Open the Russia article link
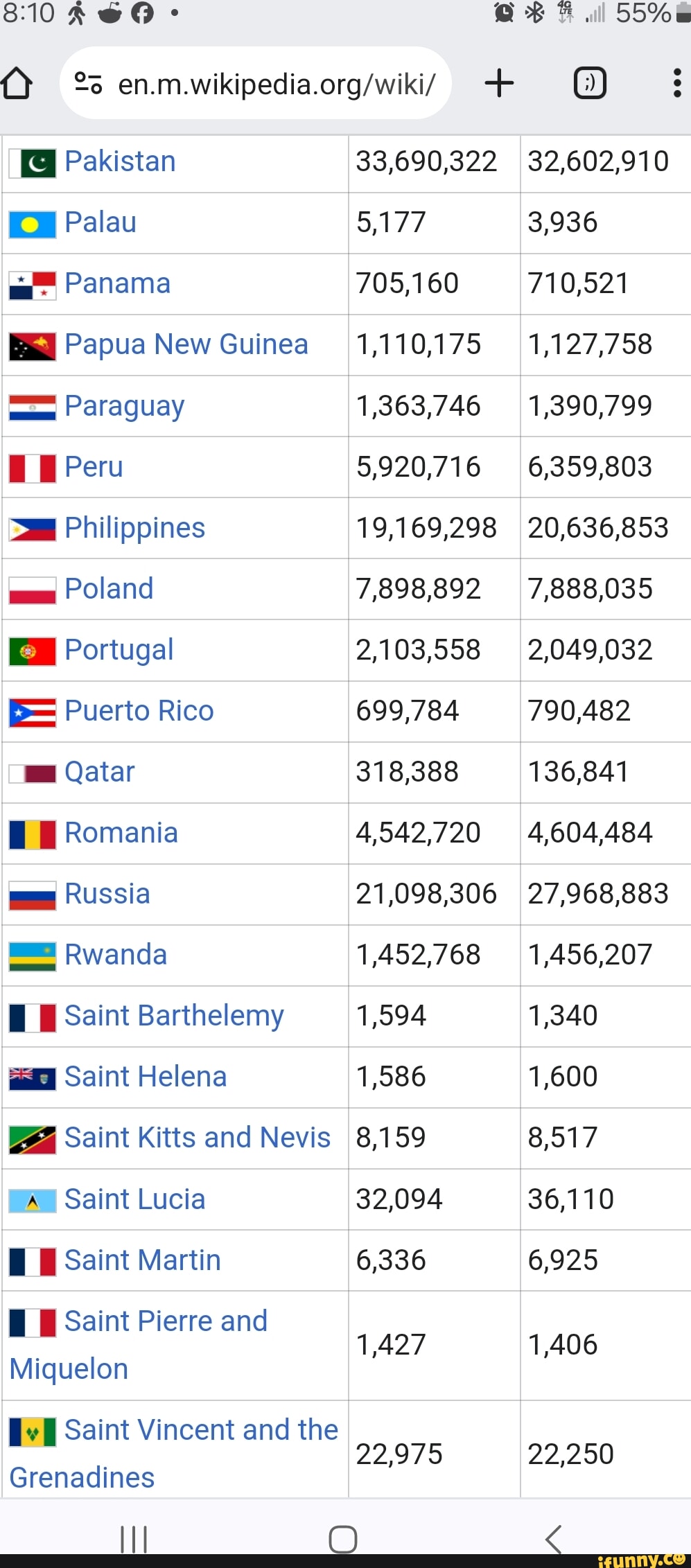The height and width of the screenshot is (1568, 691). 107,894
